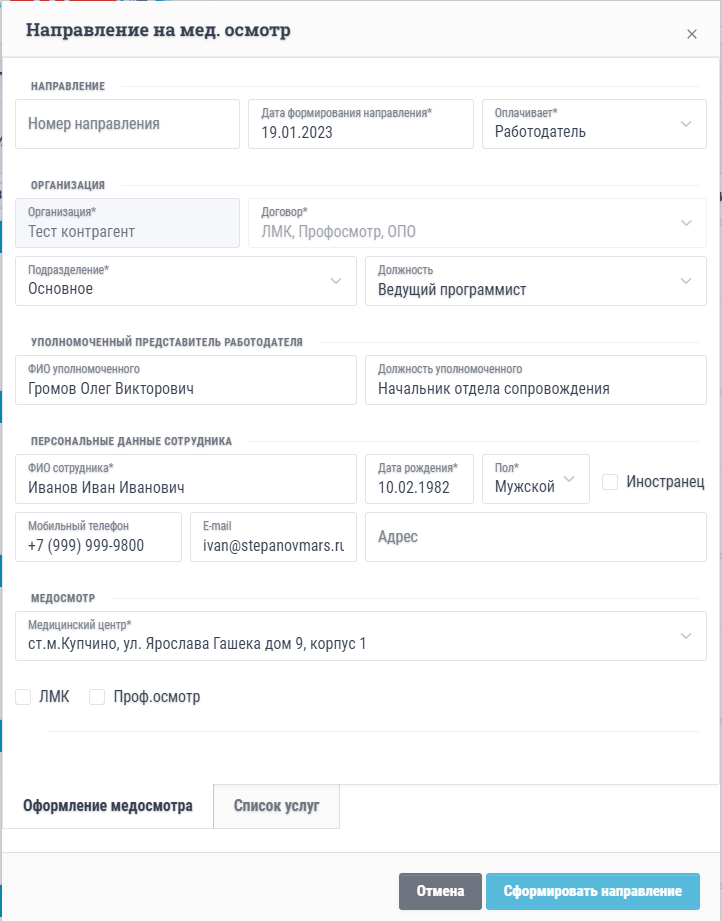This screenshot has height=921, width=722.
Task: Expand the Подразделение dropdown
Action: click(186, 281)
